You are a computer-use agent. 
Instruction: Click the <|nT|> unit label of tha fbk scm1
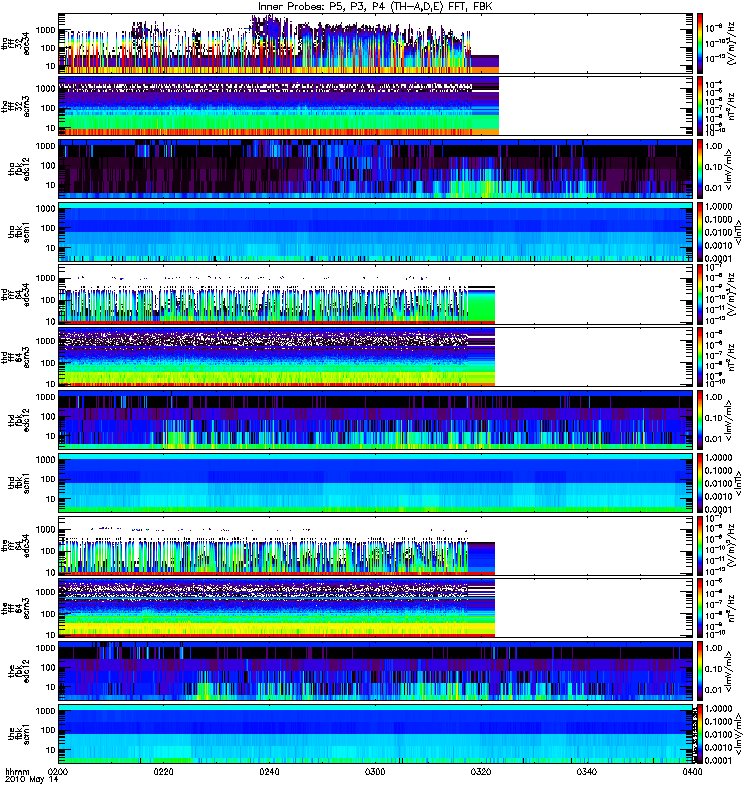737,232
